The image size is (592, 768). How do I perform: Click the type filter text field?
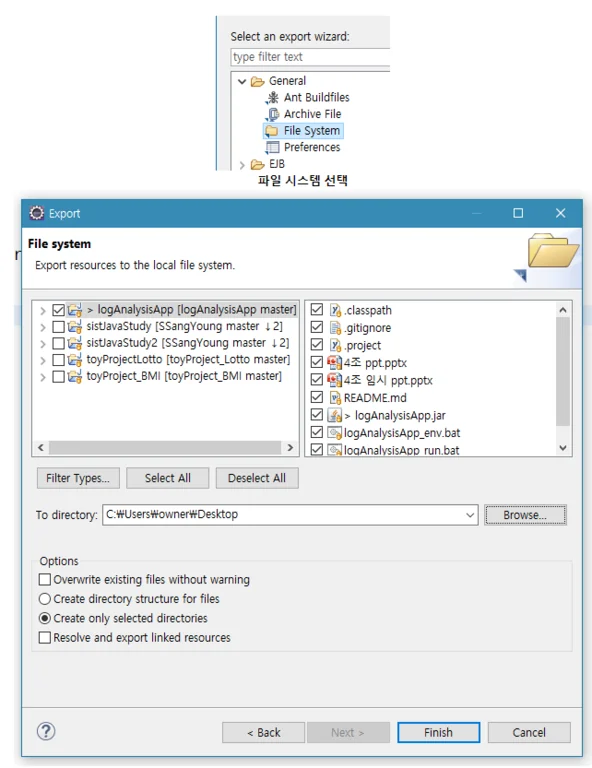pyautogui.click(x=310, y=57)
